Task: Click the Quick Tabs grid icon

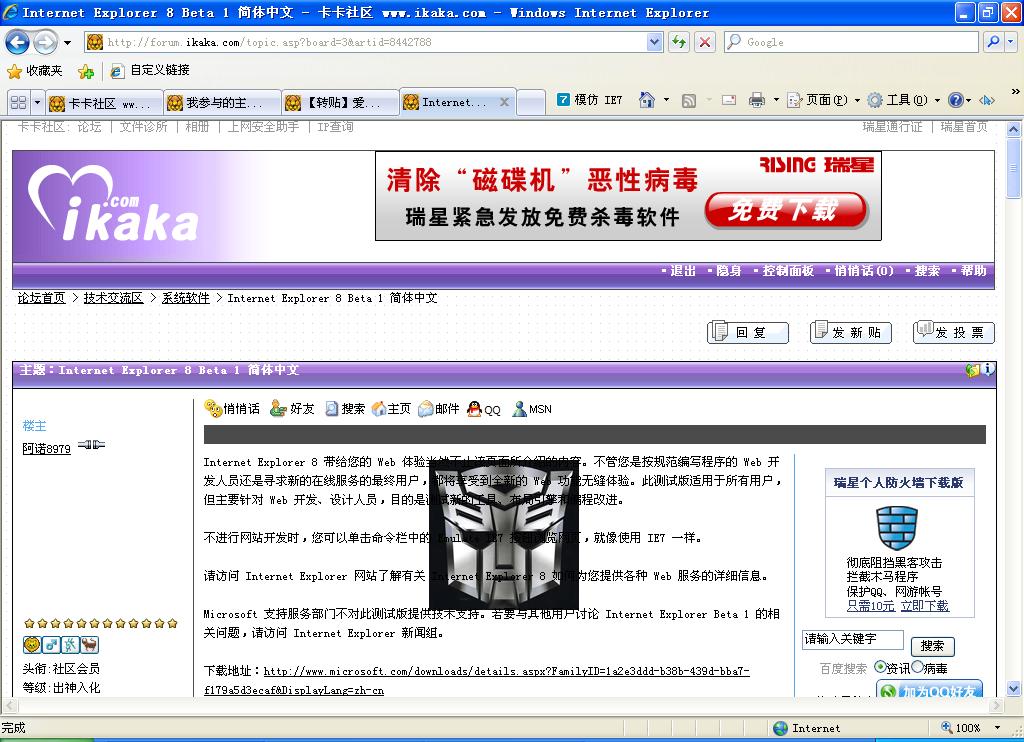Action: tap(18, 103)
